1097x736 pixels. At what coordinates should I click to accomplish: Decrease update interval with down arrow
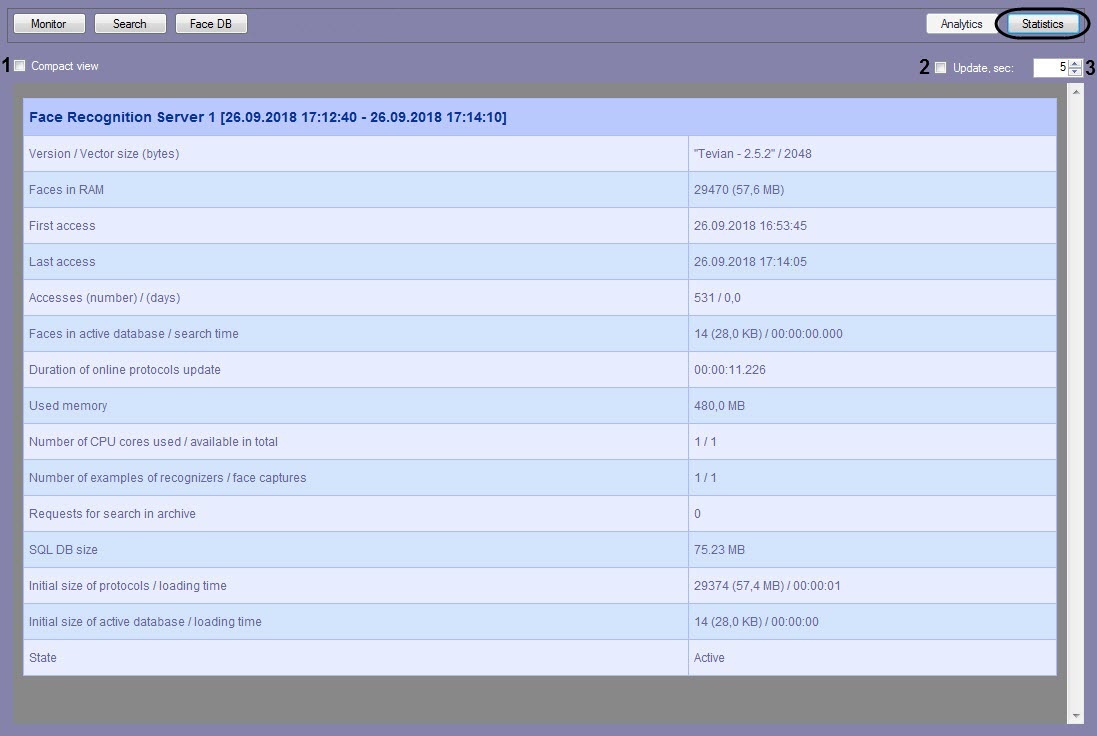coord(1075,72)
